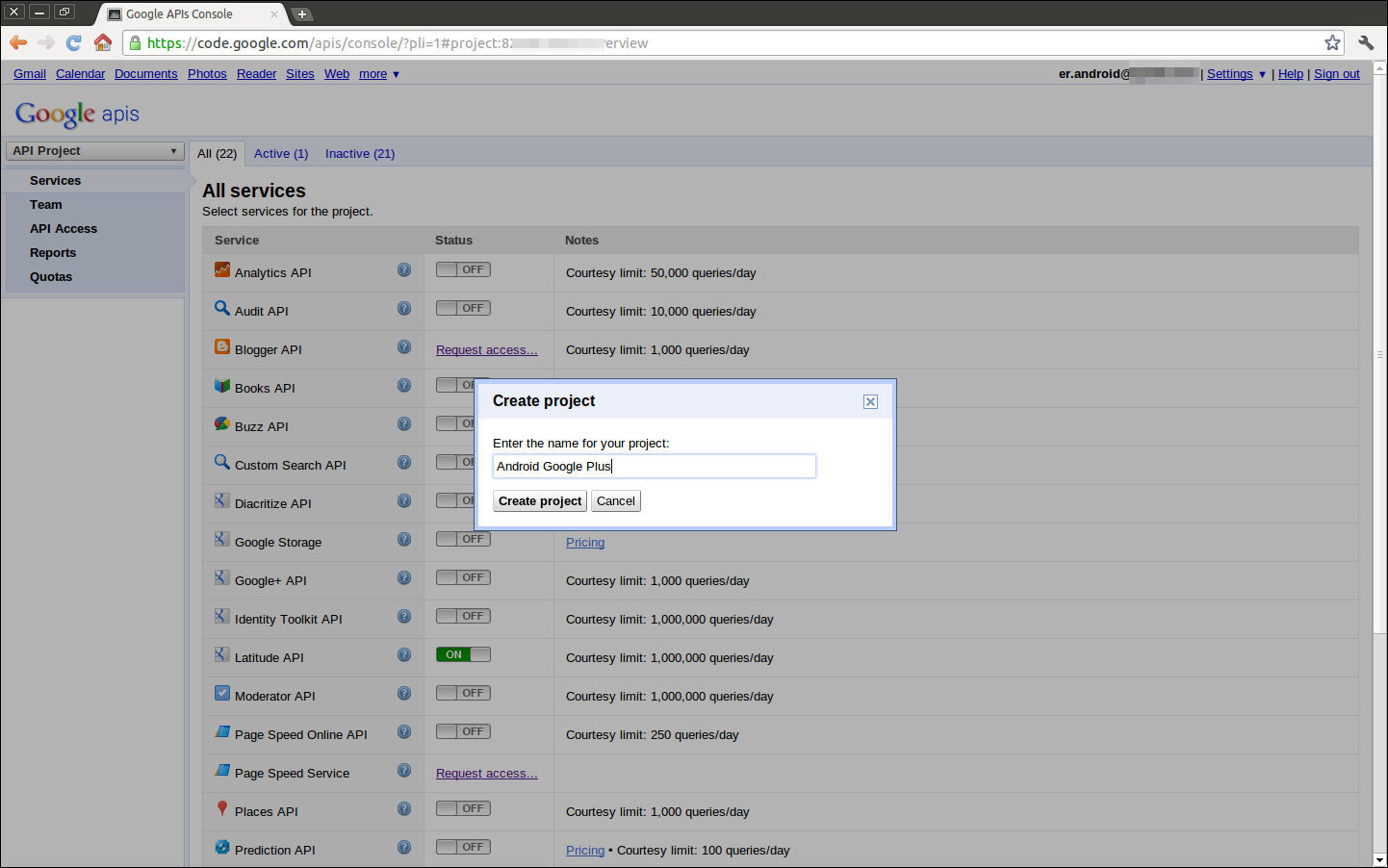Open help for Blogger API
The image size is (1388, 868).
pyautogui.click(x=404, y=347)
